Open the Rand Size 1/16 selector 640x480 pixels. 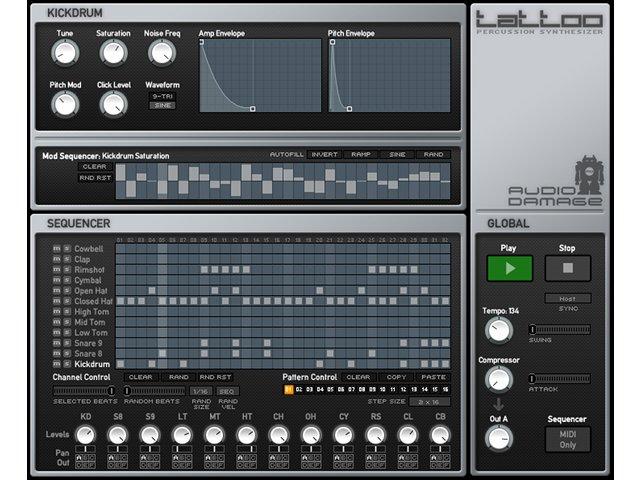click(200, 391)
